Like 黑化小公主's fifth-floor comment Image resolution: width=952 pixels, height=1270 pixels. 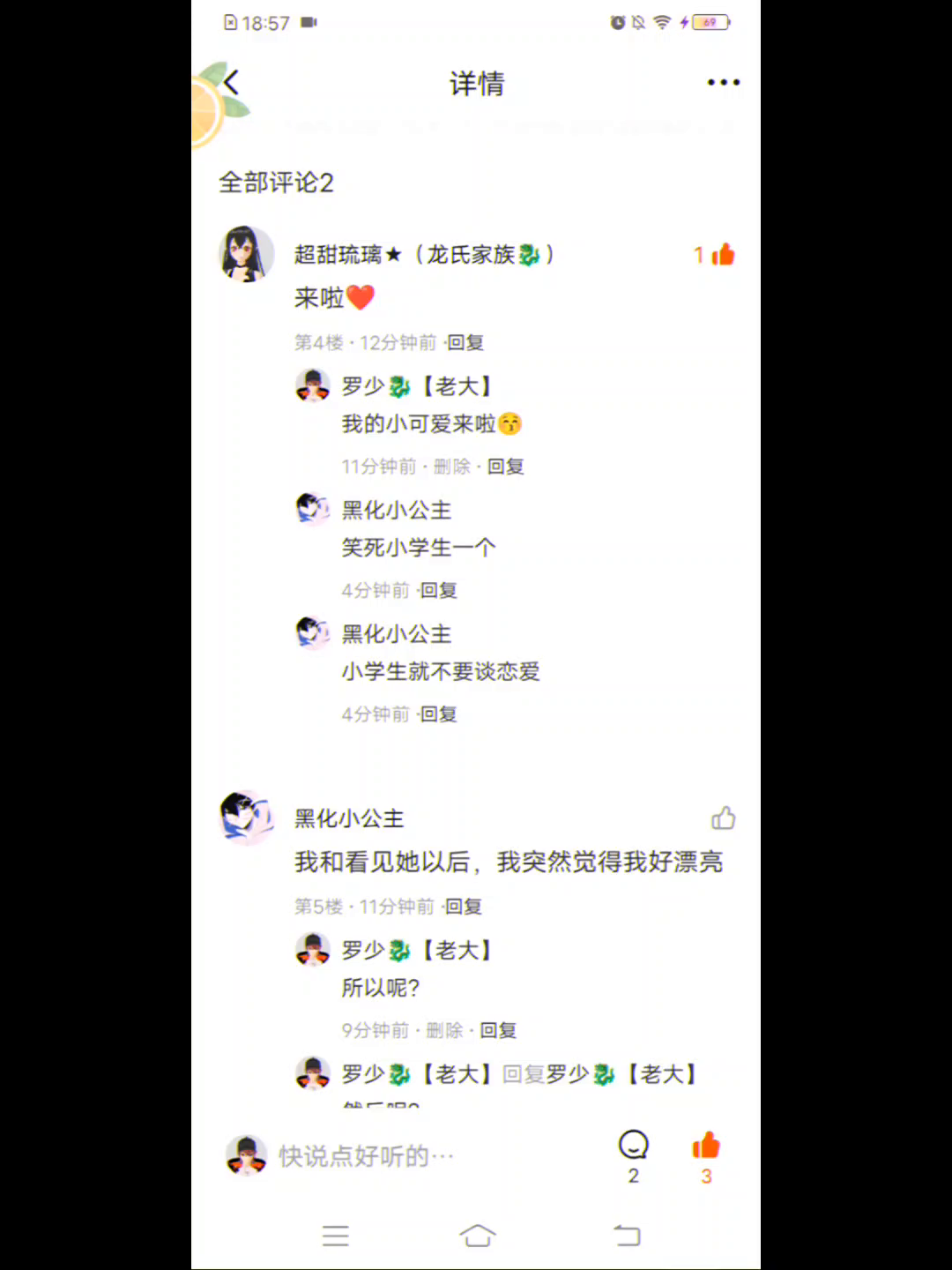724,818
